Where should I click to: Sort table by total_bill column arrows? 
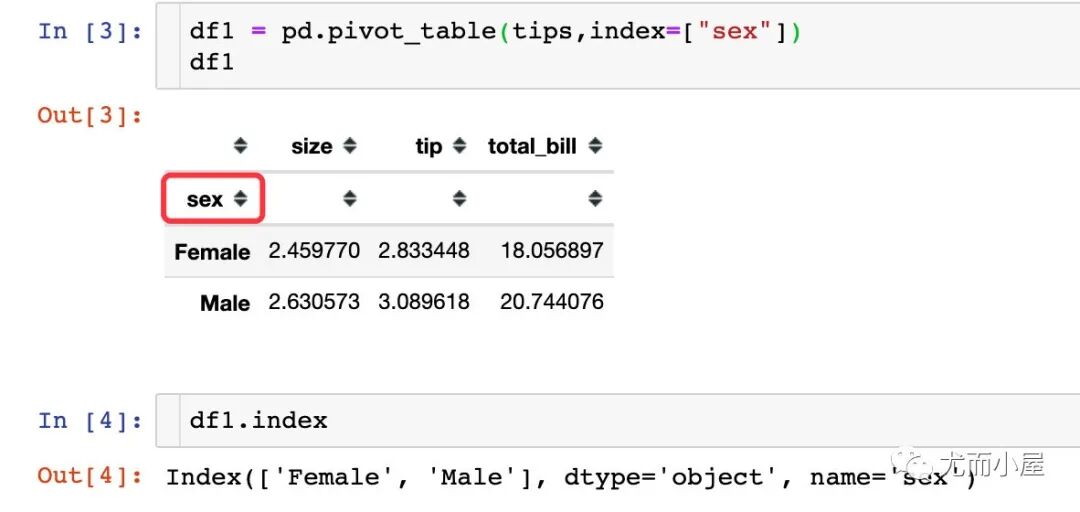(x=595, y=146)
